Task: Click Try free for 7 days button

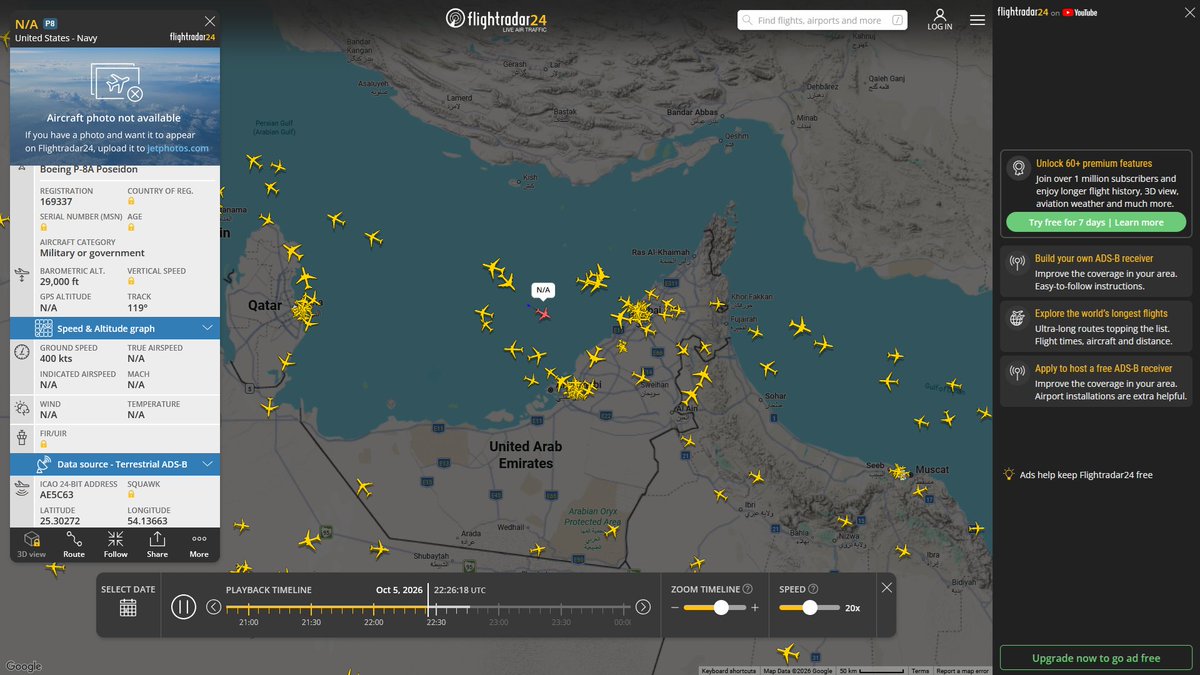Action: pyautogui.click(x=1096, y=222)
